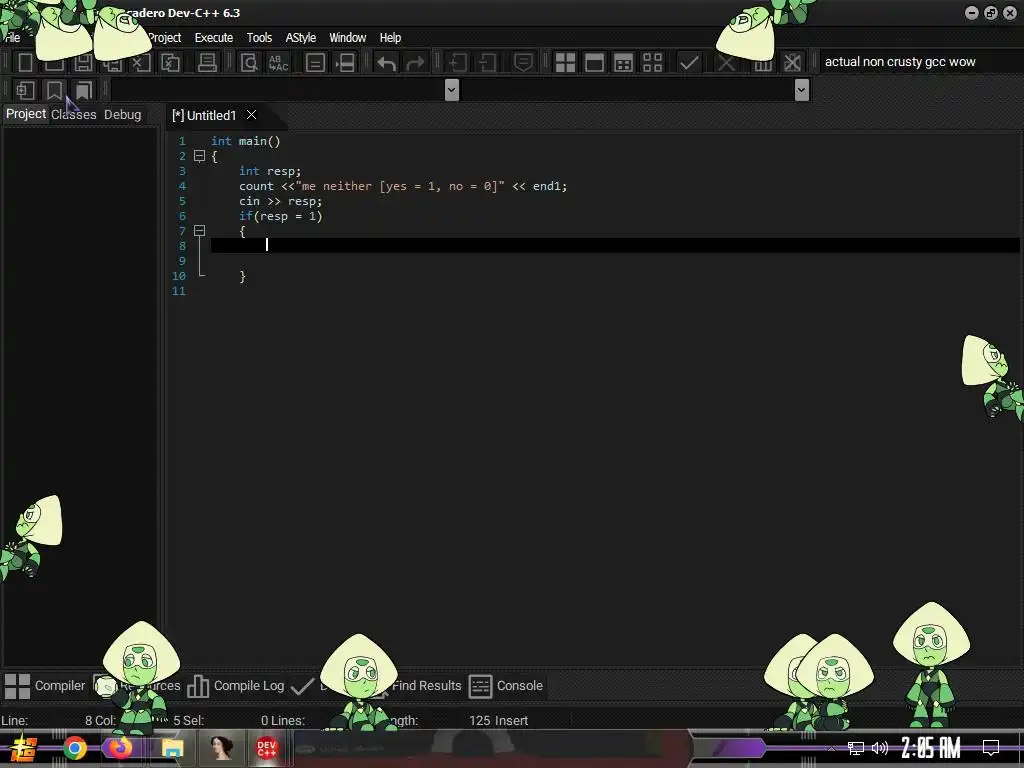Open Firefox from the taskbar

point(120,748)
